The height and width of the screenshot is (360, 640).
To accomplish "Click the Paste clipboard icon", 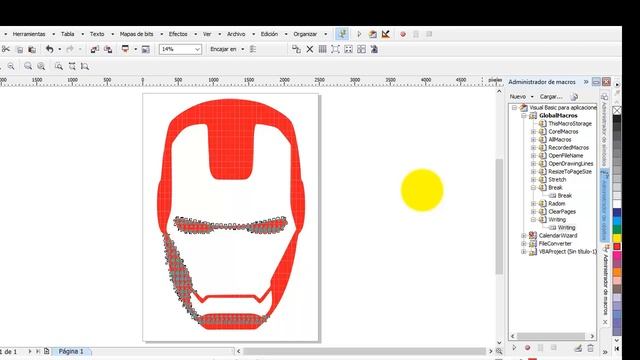I will tap(32, 49).
